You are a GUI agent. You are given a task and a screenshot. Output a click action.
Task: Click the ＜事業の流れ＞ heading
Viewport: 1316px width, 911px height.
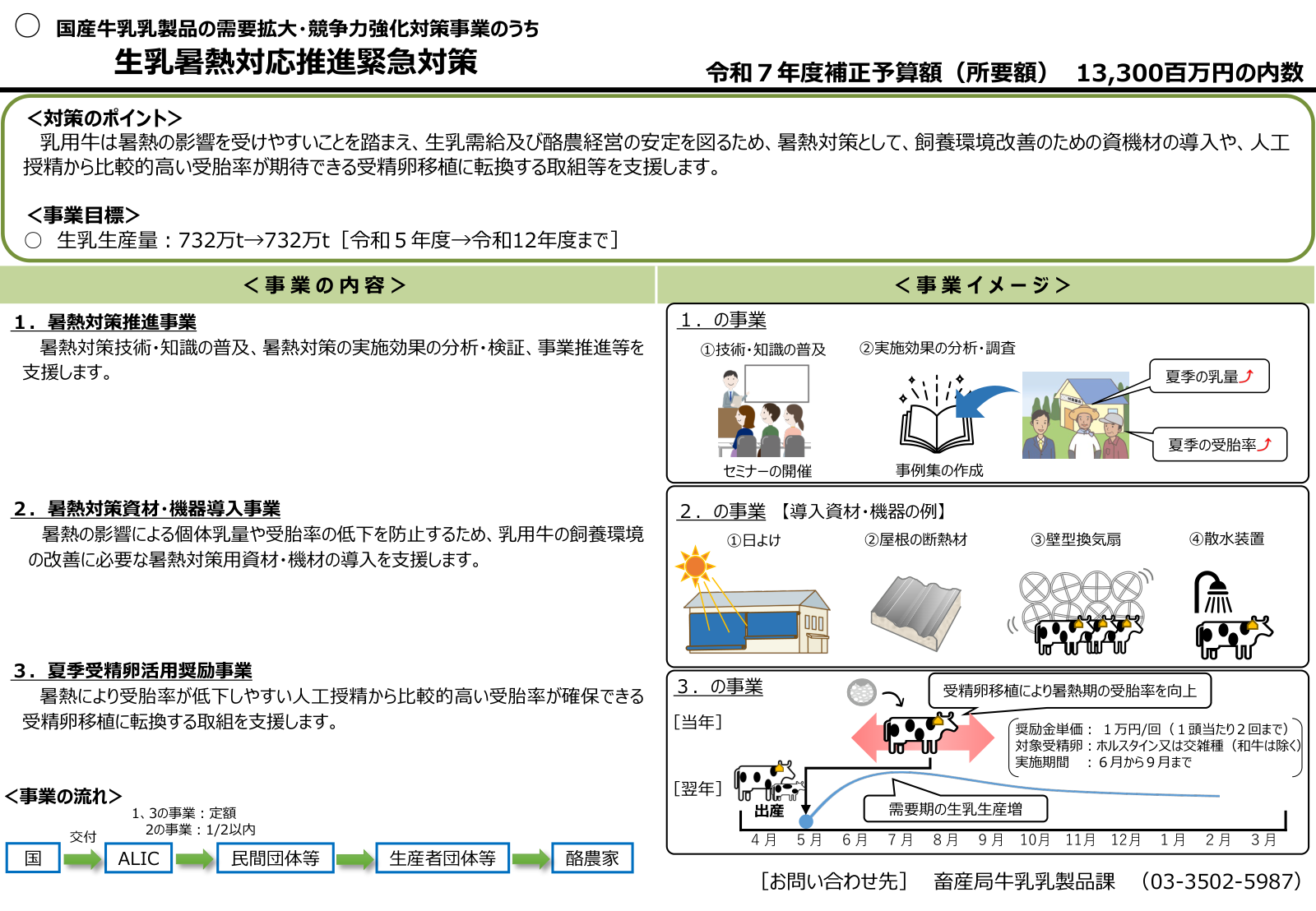[x=63, y=797]
